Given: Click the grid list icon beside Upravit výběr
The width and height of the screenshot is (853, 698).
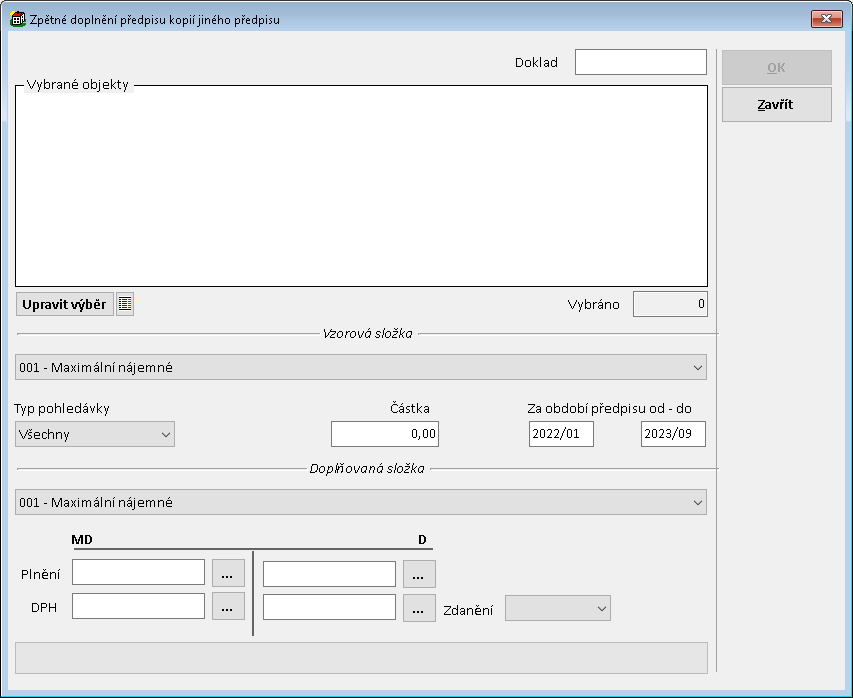Looking at the screenshot, I should (125, 305).
